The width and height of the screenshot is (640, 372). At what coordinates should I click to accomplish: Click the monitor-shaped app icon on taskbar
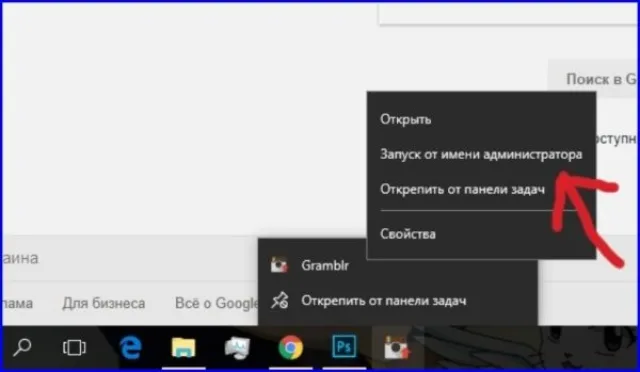tap(237, 348)
